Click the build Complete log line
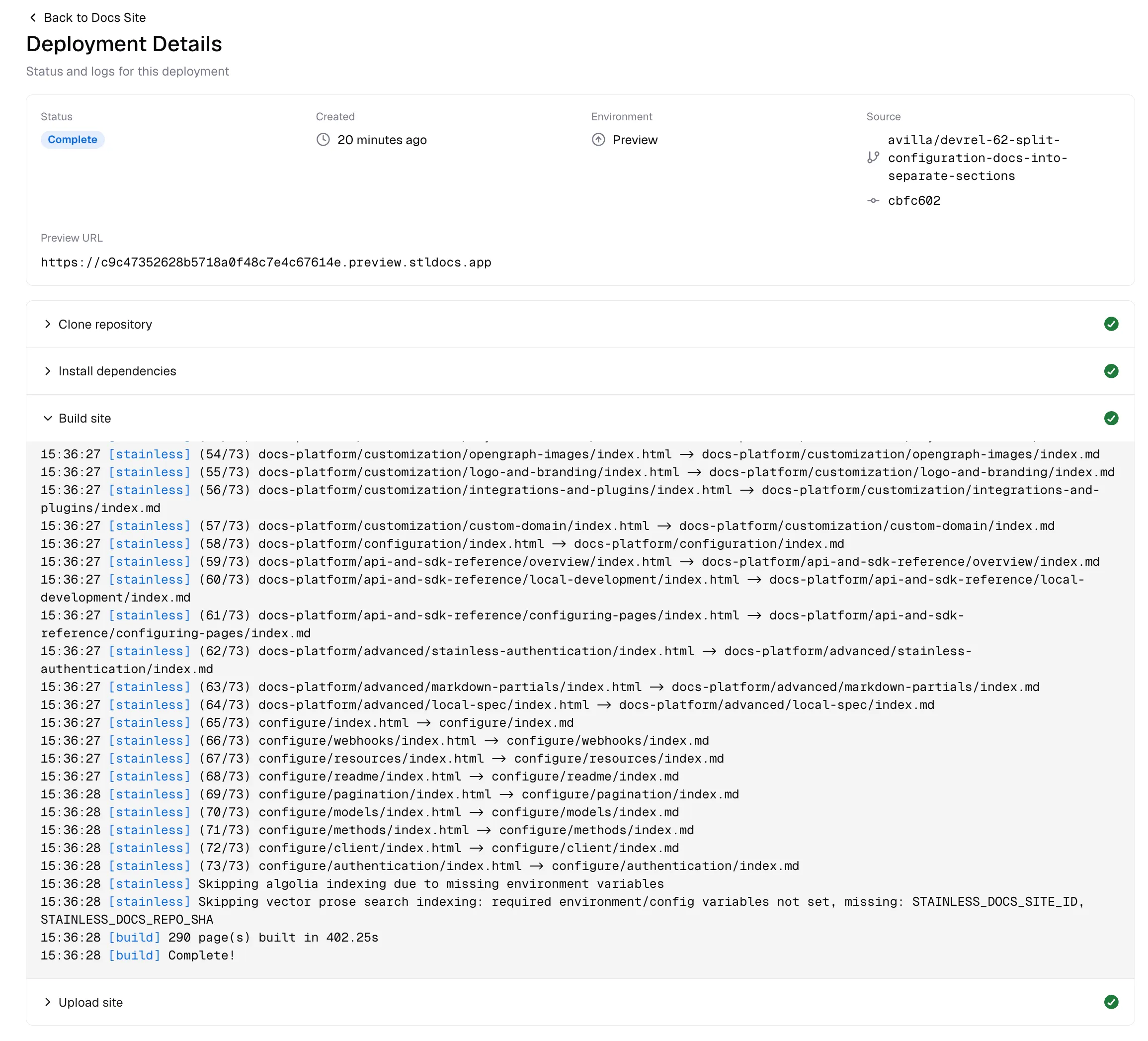This screenshot has width=1148, height=1041. tap(137, 955)
